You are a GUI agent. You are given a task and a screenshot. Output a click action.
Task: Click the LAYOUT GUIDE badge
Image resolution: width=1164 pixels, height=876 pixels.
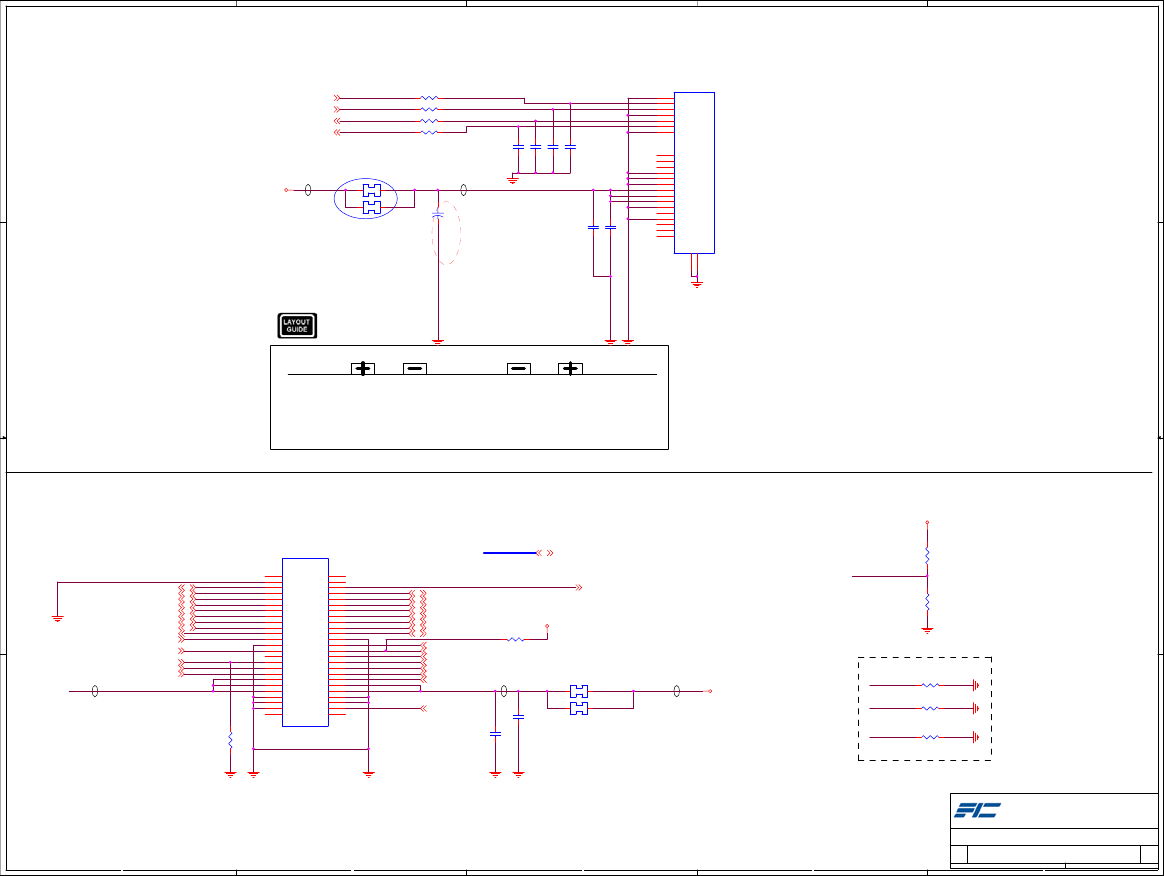pos(297,325)
